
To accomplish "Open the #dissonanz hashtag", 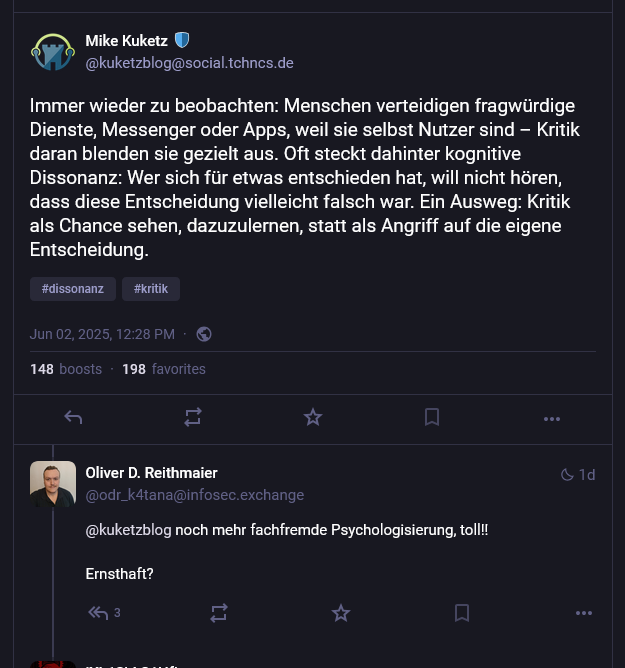I will click(x=73, y=289).
